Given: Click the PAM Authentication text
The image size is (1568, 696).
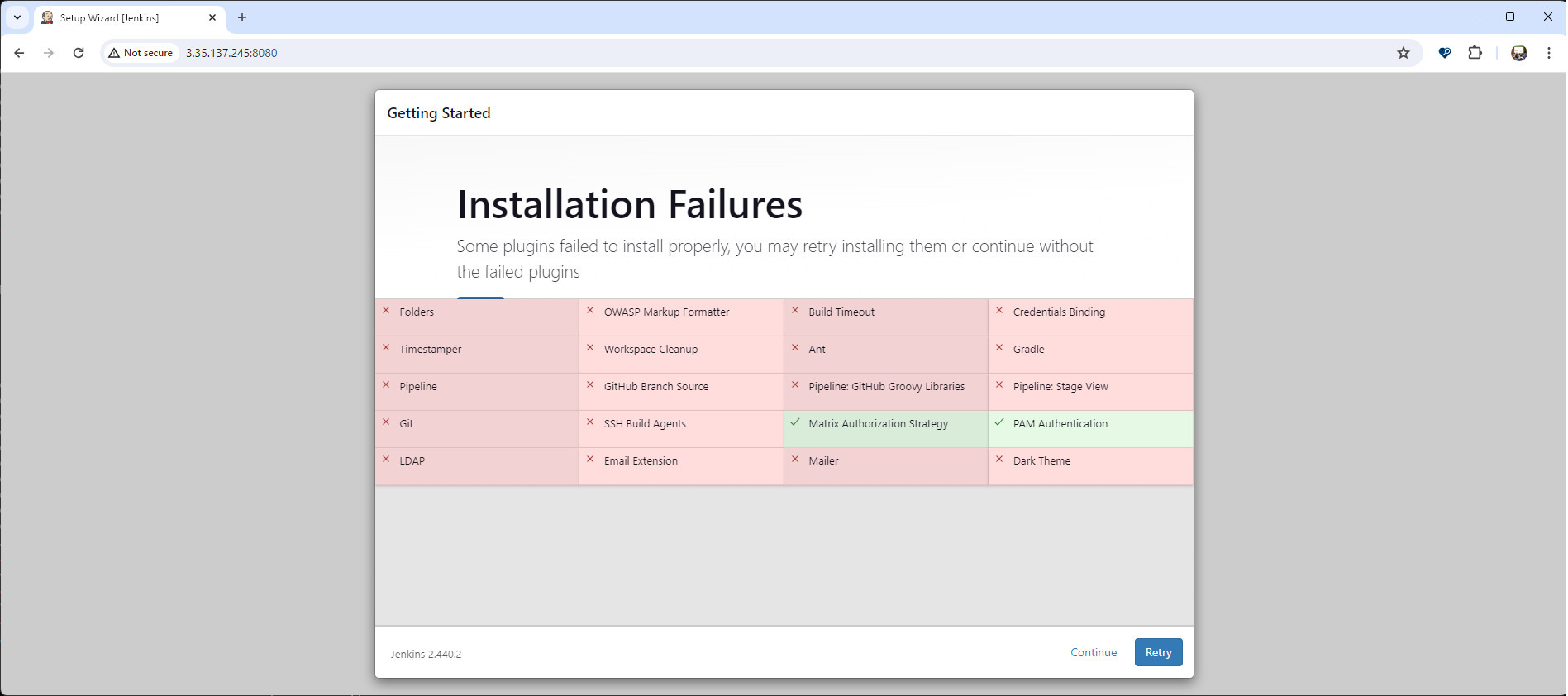Looking at the screenshot, I should (1060, 424).
